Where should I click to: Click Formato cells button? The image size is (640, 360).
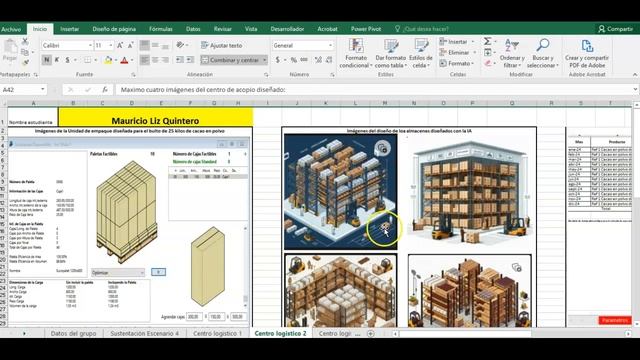pyautogui.click(x=456, y=63)
